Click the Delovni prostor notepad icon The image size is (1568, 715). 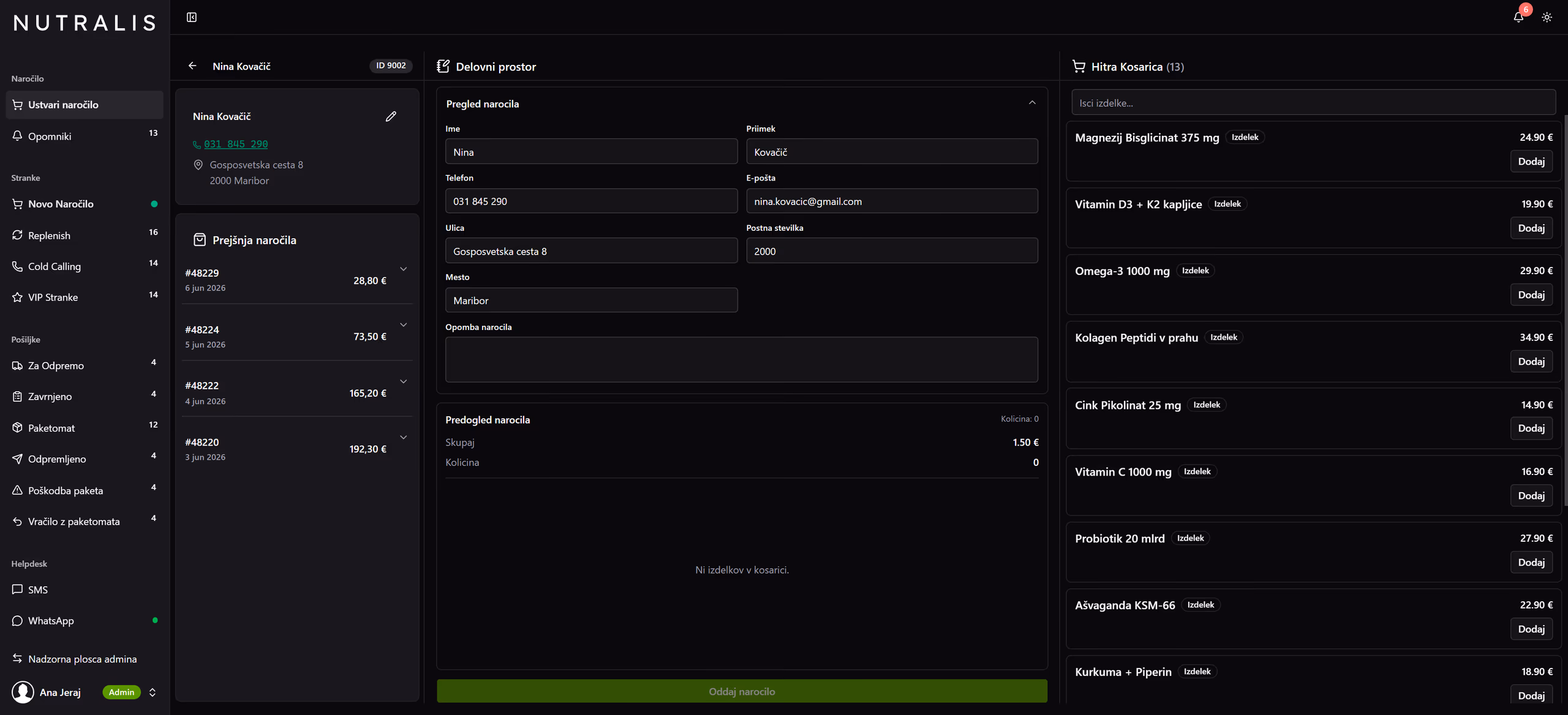[443, 66]
